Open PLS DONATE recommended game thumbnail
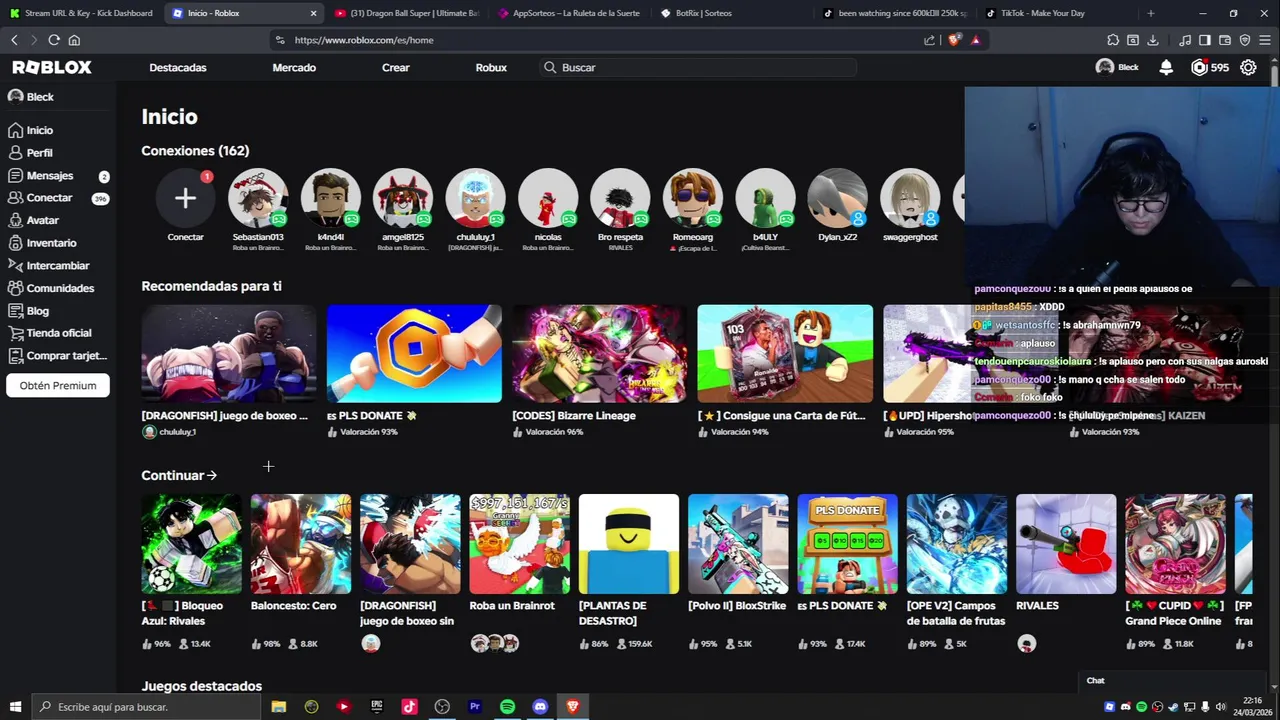 click(x=414, y=353)
